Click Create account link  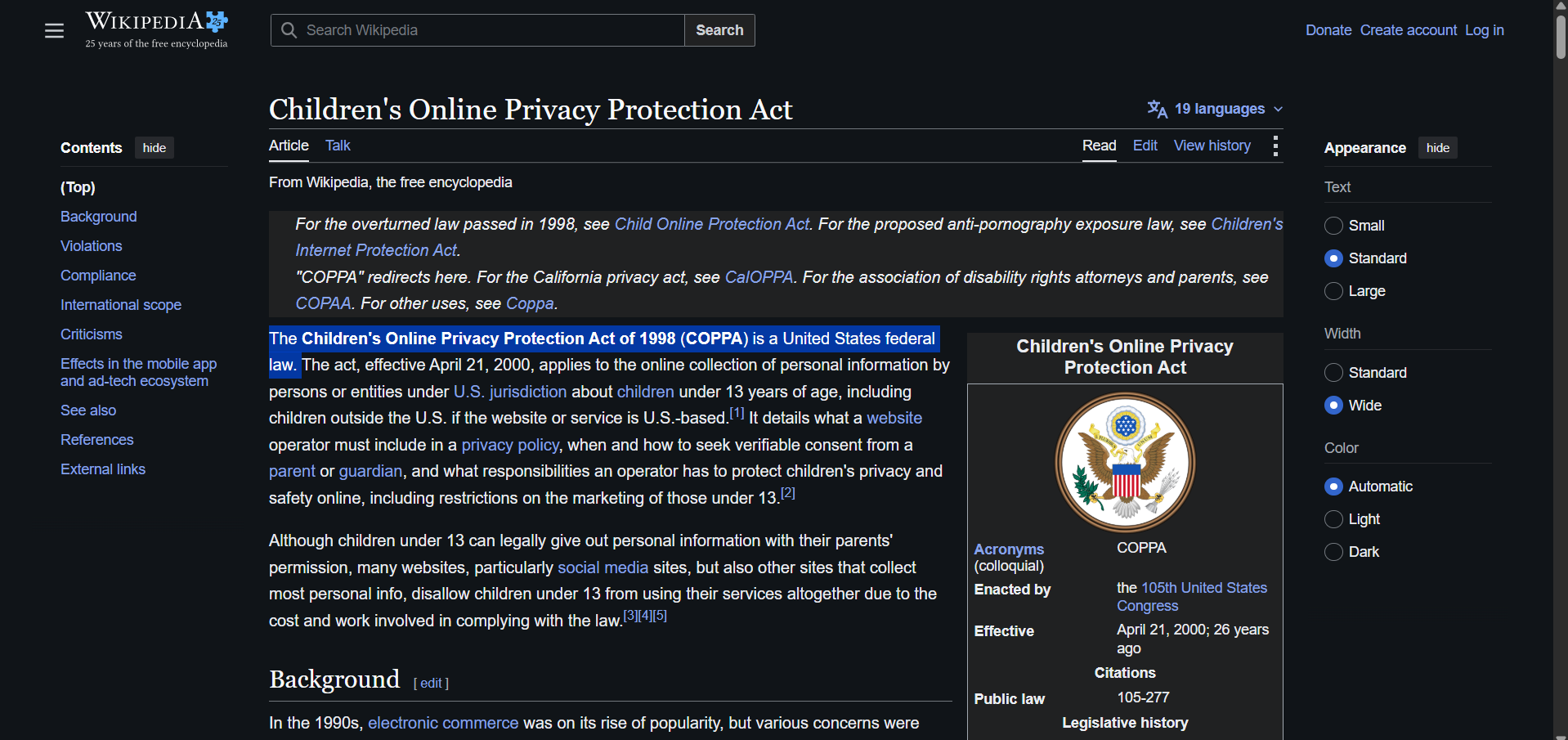[1408, 30]
